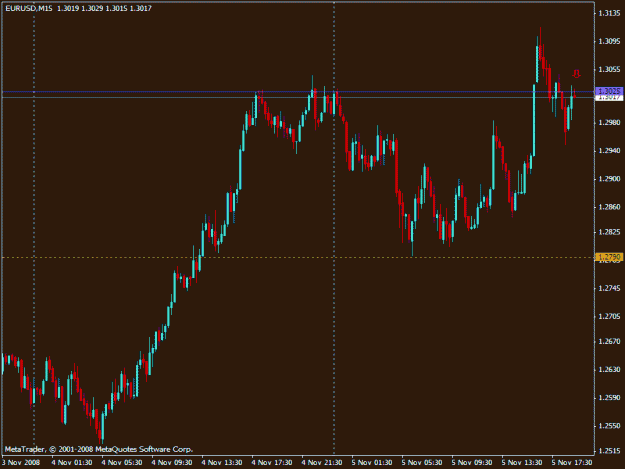Click the 5 Nov 13:30 time label

tap(522, 463)
